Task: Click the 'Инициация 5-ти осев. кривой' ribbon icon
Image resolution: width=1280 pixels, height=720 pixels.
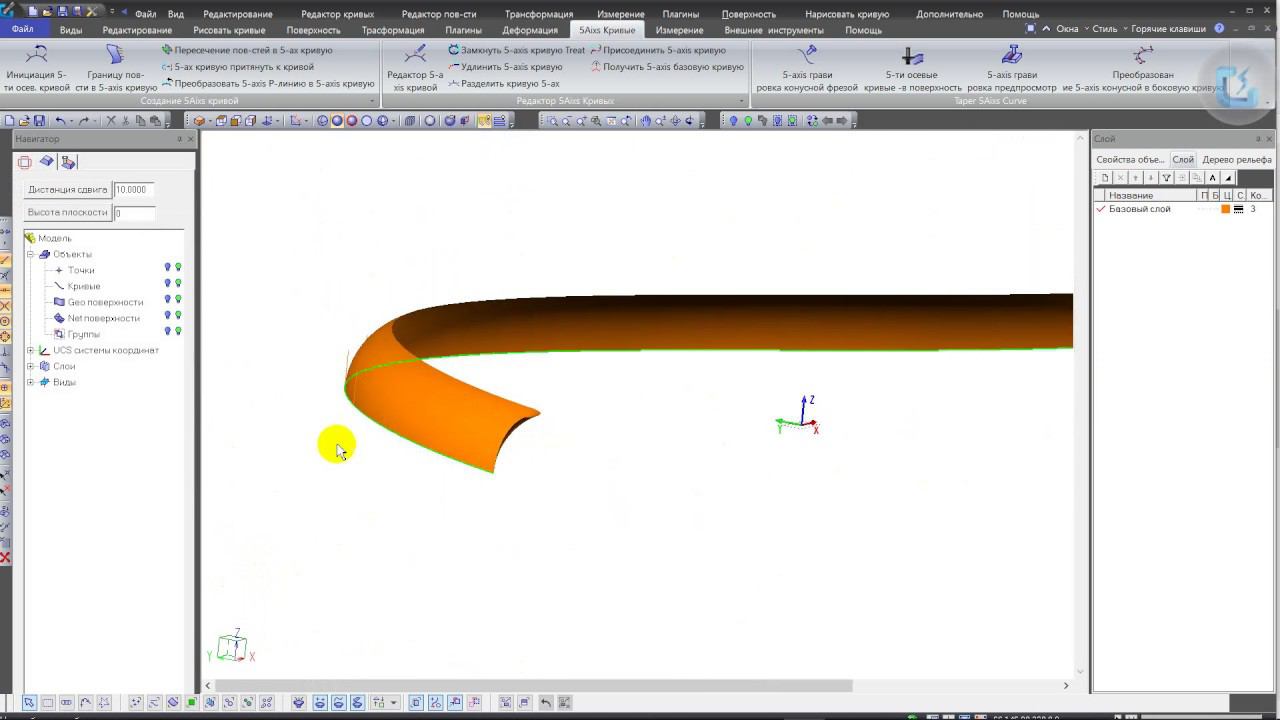Action: tap(36, 56)
